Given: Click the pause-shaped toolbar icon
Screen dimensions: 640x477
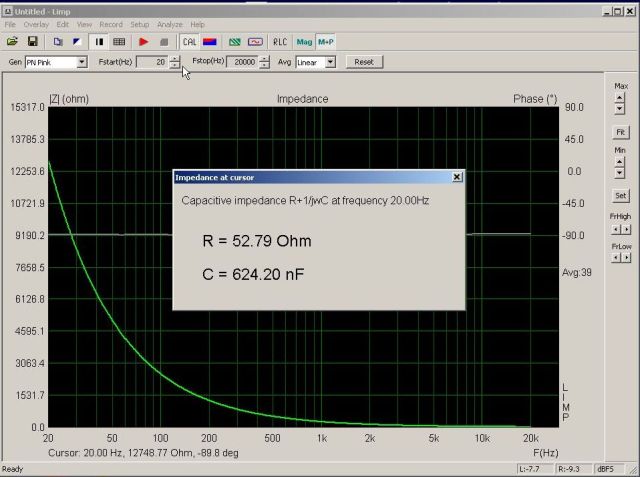Looking at the screenshot, I should (x=99, y=42).
